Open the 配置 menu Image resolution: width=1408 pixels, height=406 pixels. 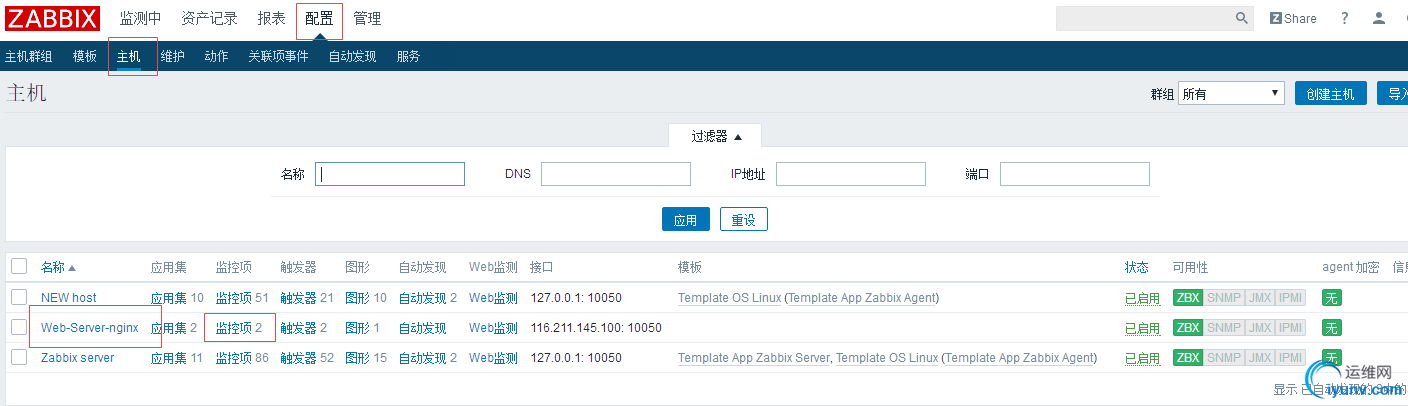click(319, 18)
